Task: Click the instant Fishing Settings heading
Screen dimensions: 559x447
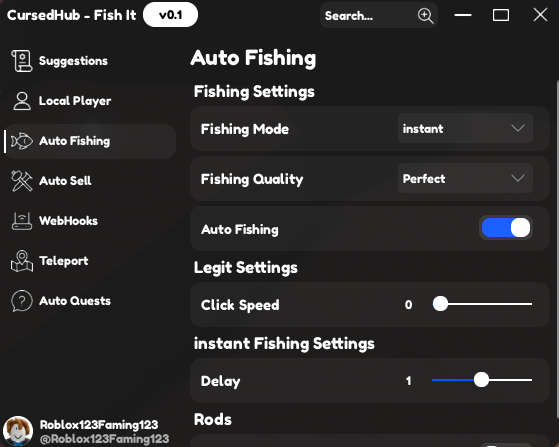Action: (284, 344)
